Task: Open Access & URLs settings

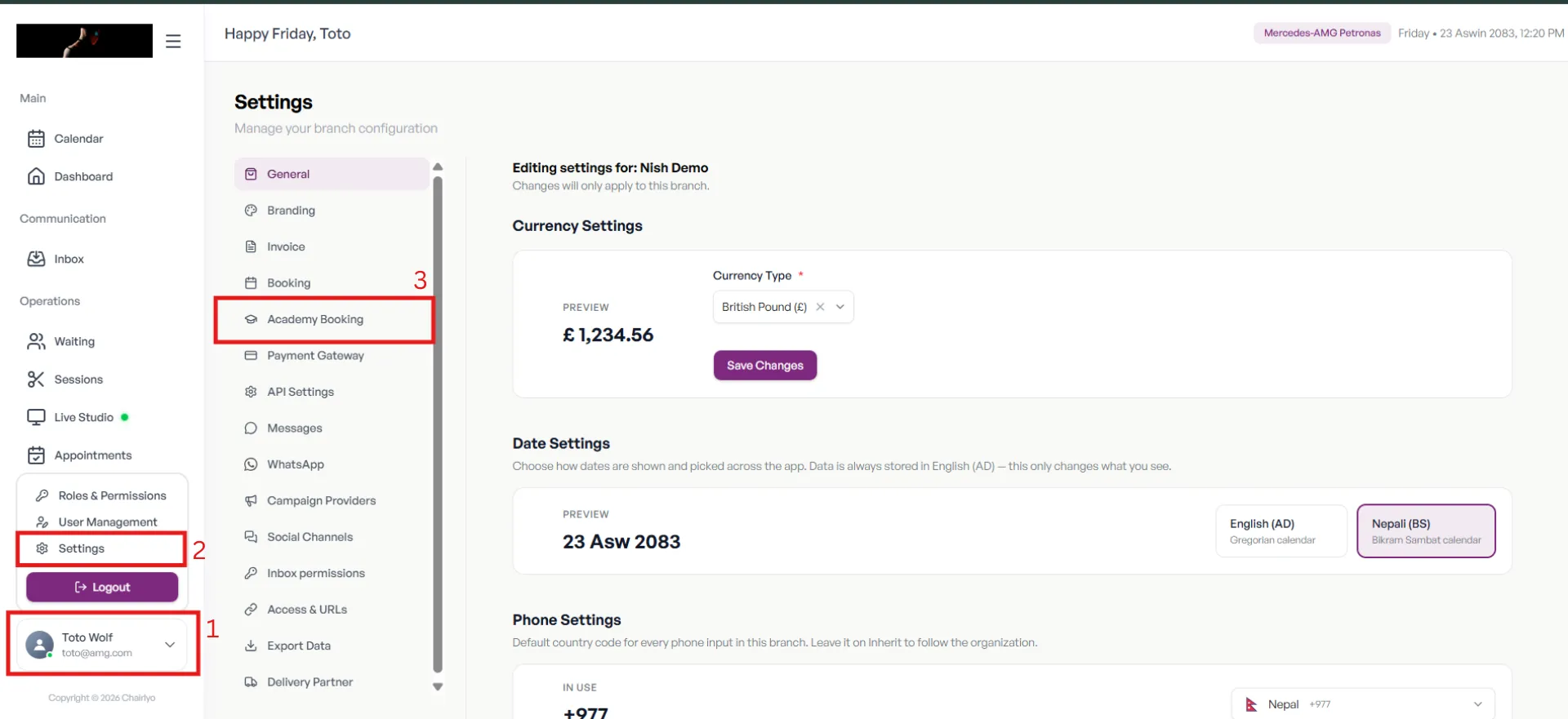Action: 332,610
